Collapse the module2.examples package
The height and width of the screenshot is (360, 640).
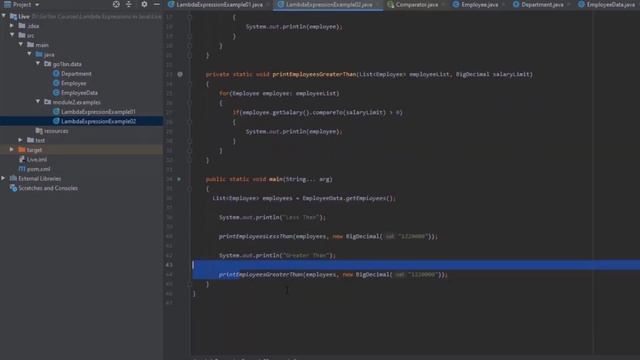click(x=38, y=102)
